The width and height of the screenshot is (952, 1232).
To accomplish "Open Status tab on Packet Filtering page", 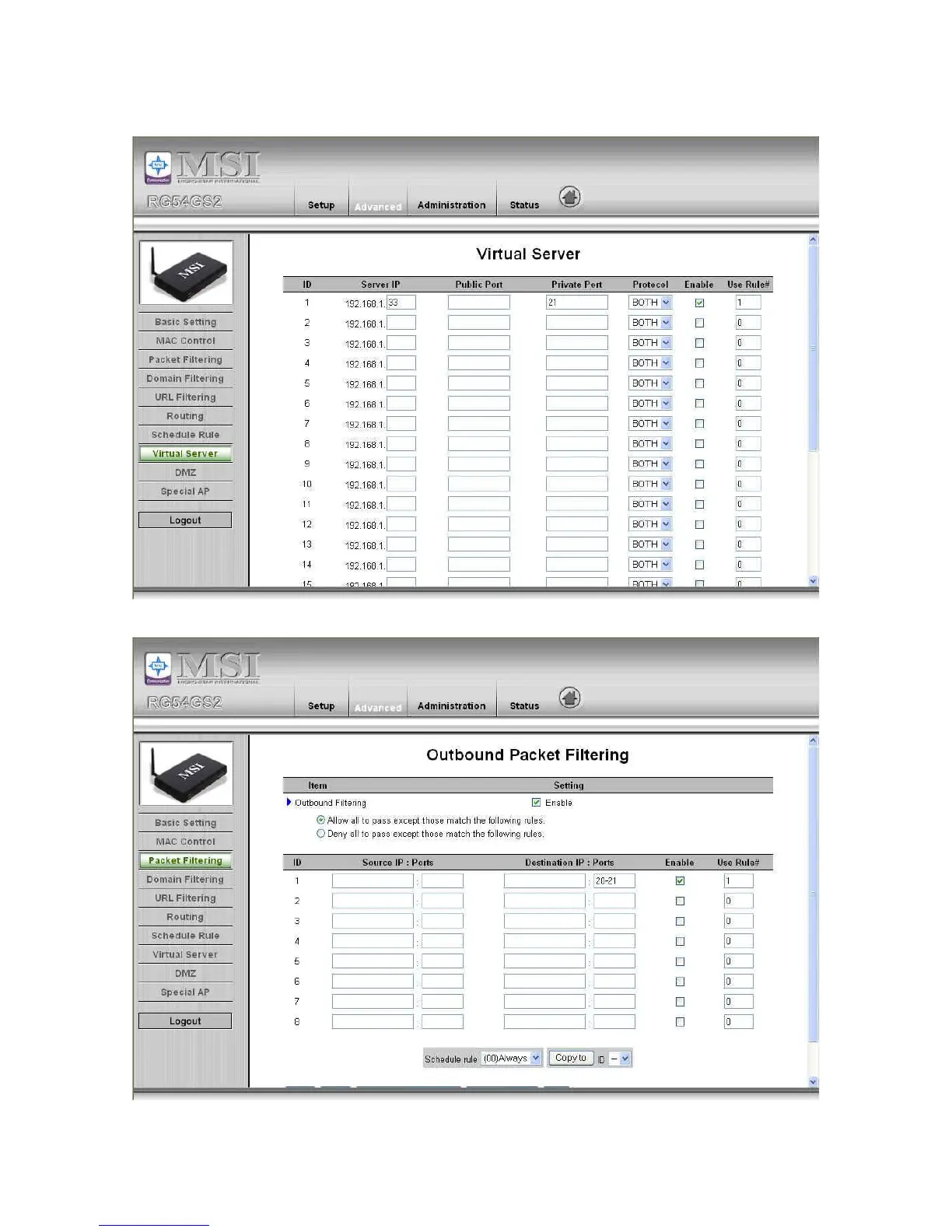I will (x=524, y=706).
